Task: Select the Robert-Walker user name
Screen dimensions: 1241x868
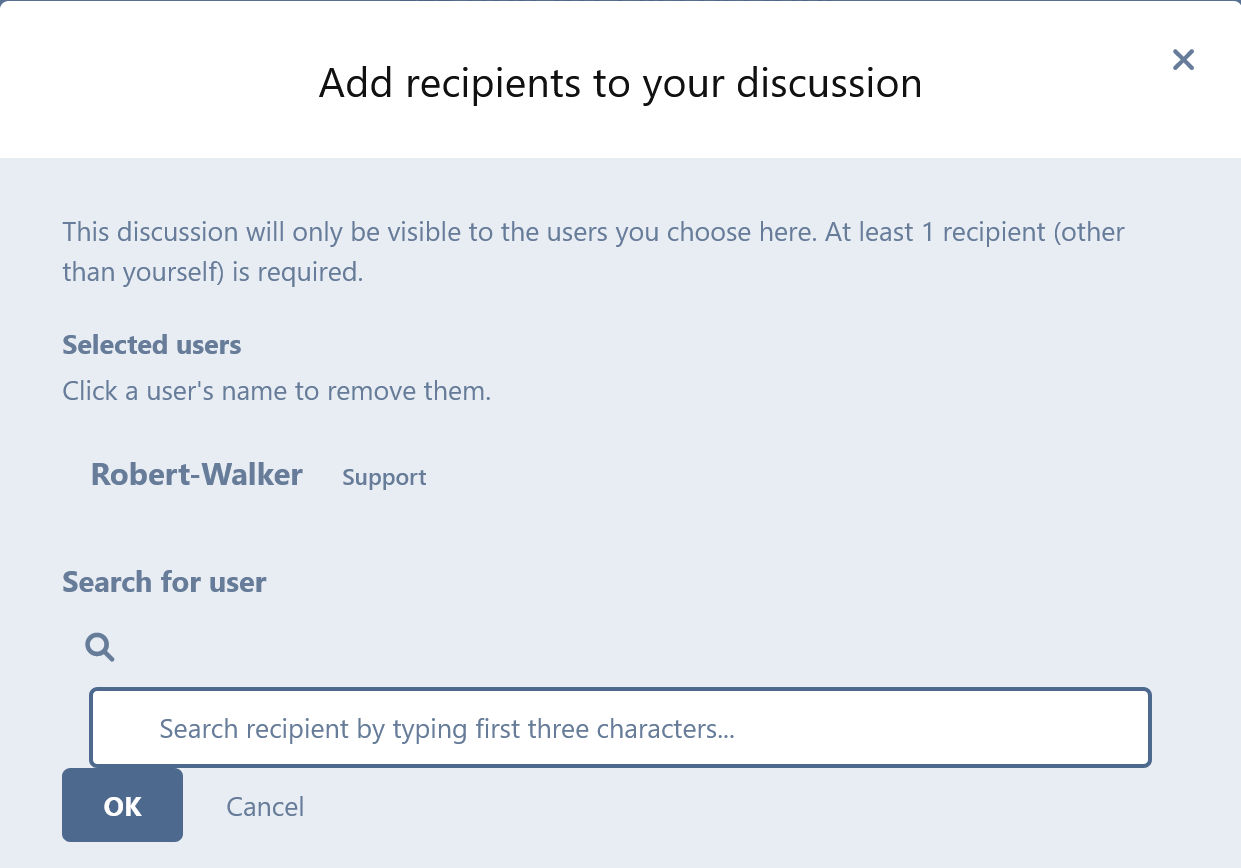Action: [x=197, y=474]
